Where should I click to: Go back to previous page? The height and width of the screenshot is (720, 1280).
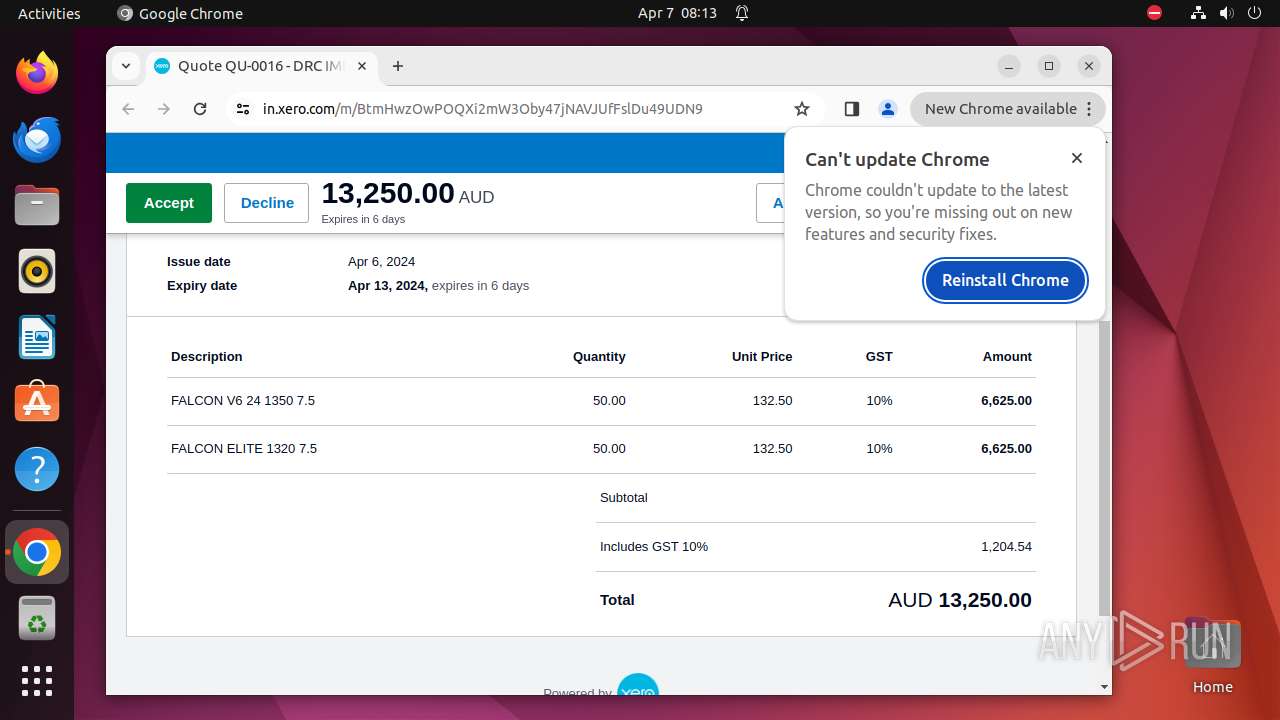[x=128, y=109]
